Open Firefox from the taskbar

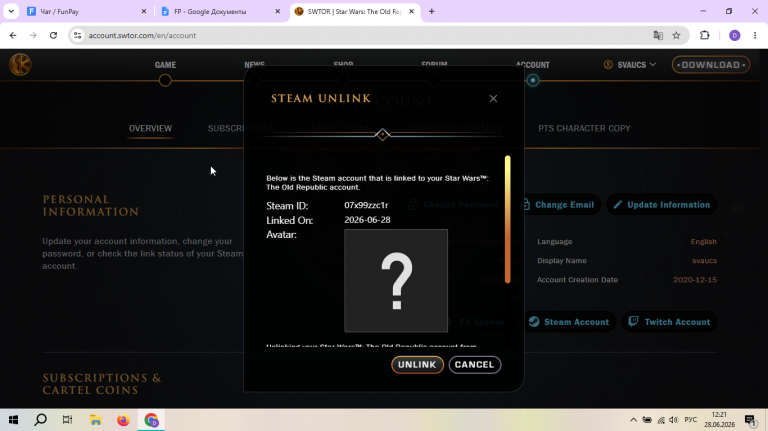tap(123, 420)
